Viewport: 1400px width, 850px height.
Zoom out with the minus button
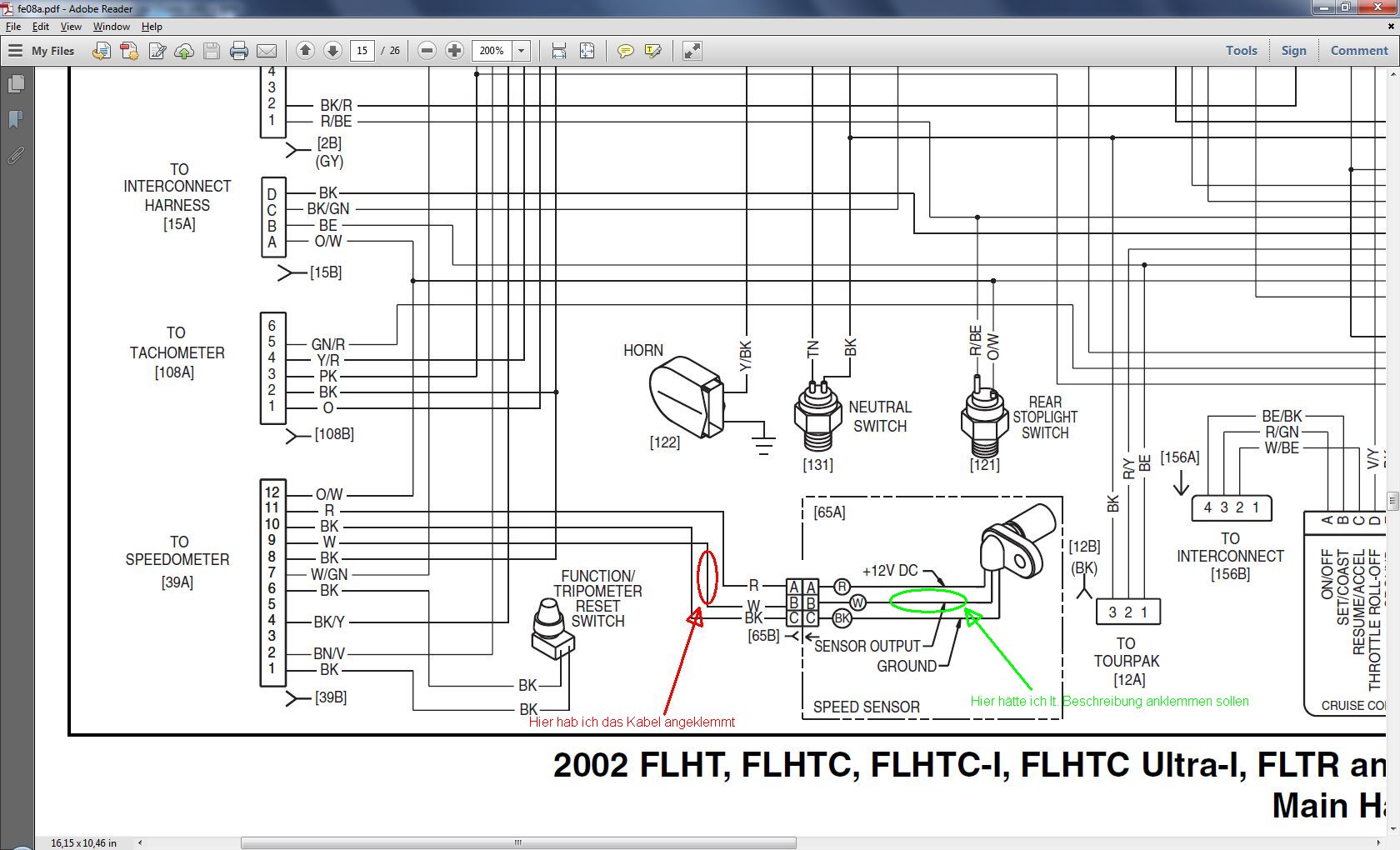[x=427, y=51]
